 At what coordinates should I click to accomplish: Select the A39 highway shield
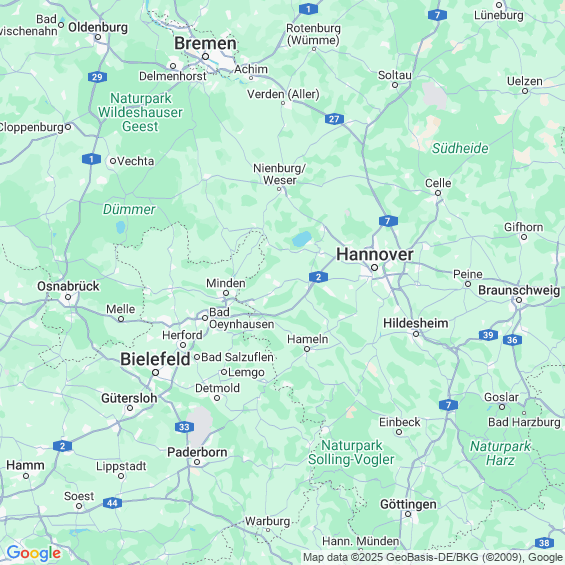pyautogui.click(x=488, y=335)
